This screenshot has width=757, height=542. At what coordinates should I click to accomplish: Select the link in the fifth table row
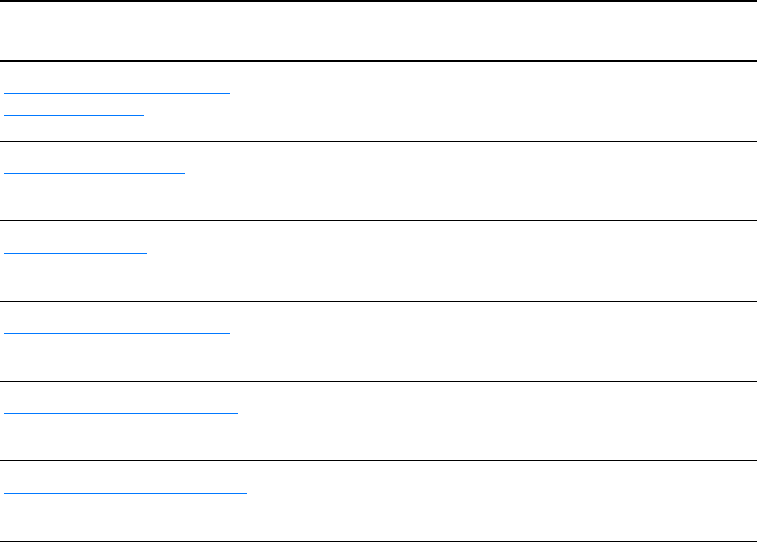121,411
